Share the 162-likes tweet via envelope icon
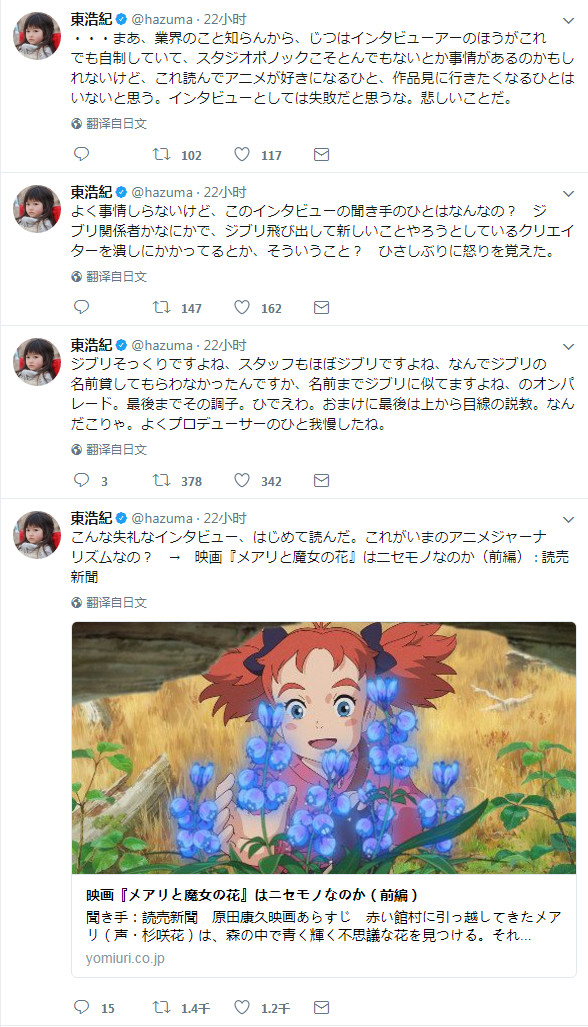Viewport: 588px width, 1027px height. pos(321,307)
